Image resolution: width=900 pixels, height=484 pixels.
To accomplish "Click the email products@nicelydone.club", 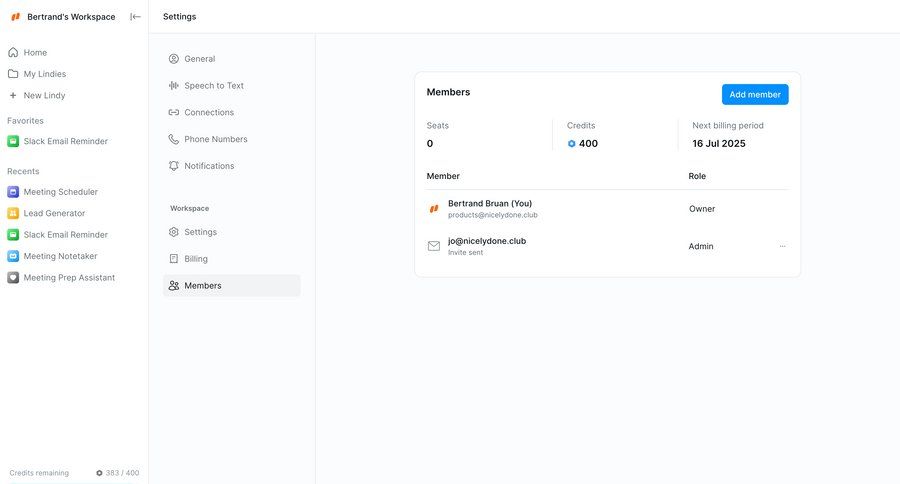I will [x=492, y=215].
